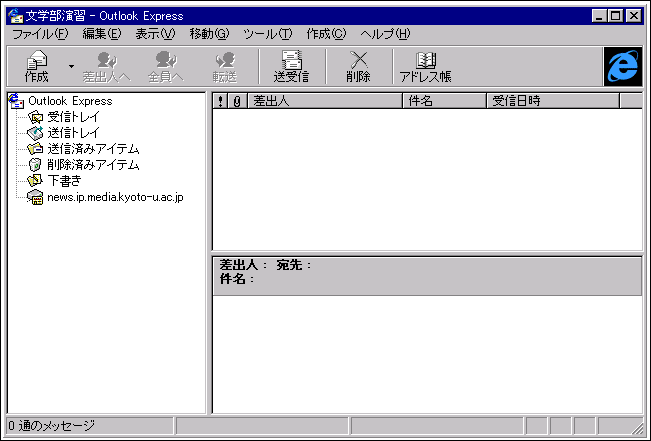Open the ファイル(F) menu
Image resolution: width=651 pixels, height=441 pixels.
point(40,34)
